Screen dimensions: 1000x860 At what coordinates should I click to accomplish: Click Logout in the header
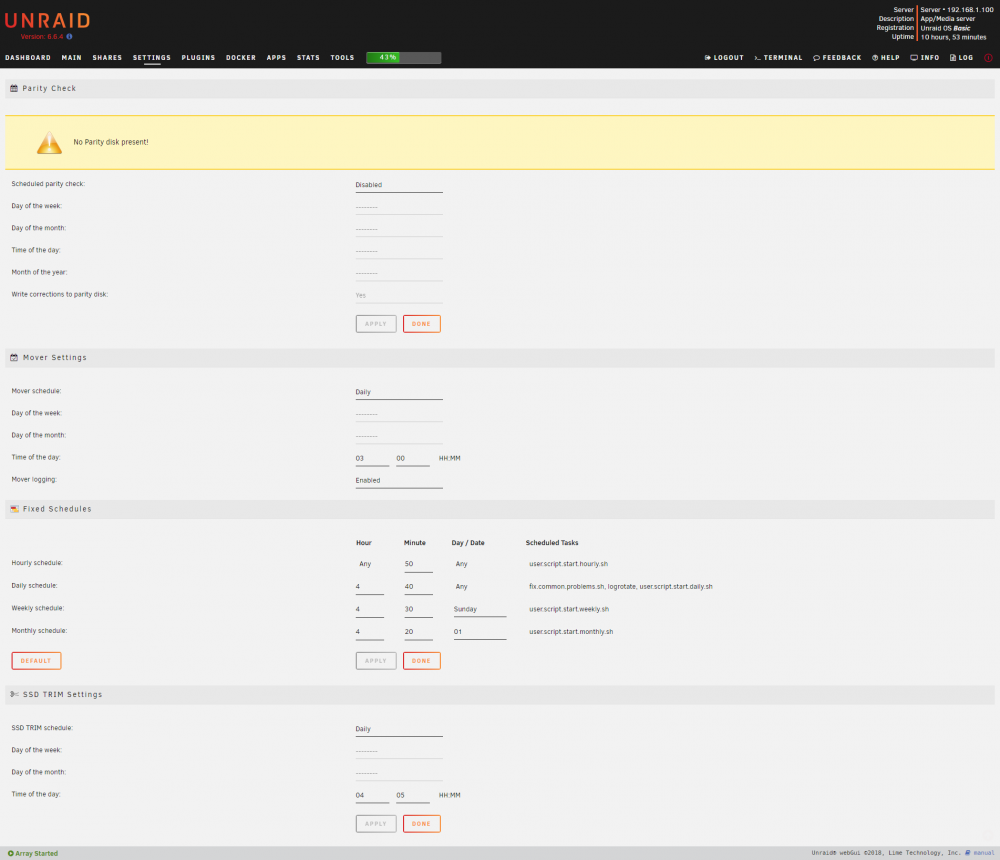click(724, 58)
